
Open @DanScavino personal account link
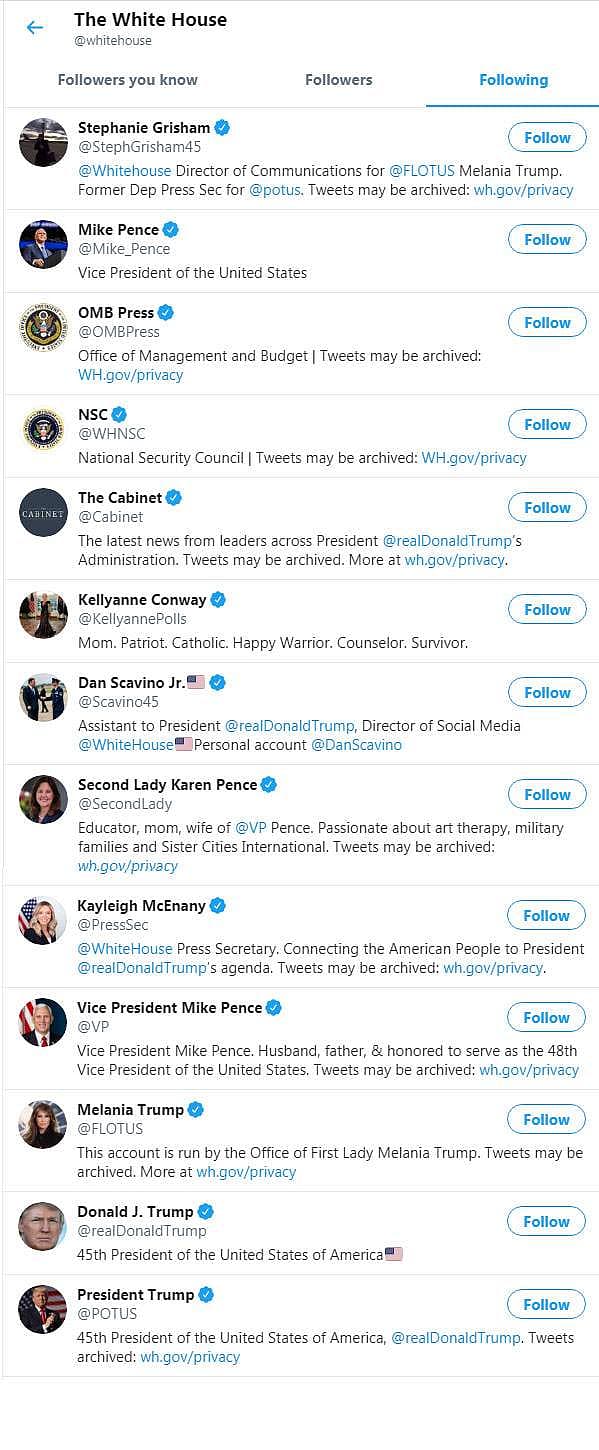pyautogui.click(x=356, y=745)
